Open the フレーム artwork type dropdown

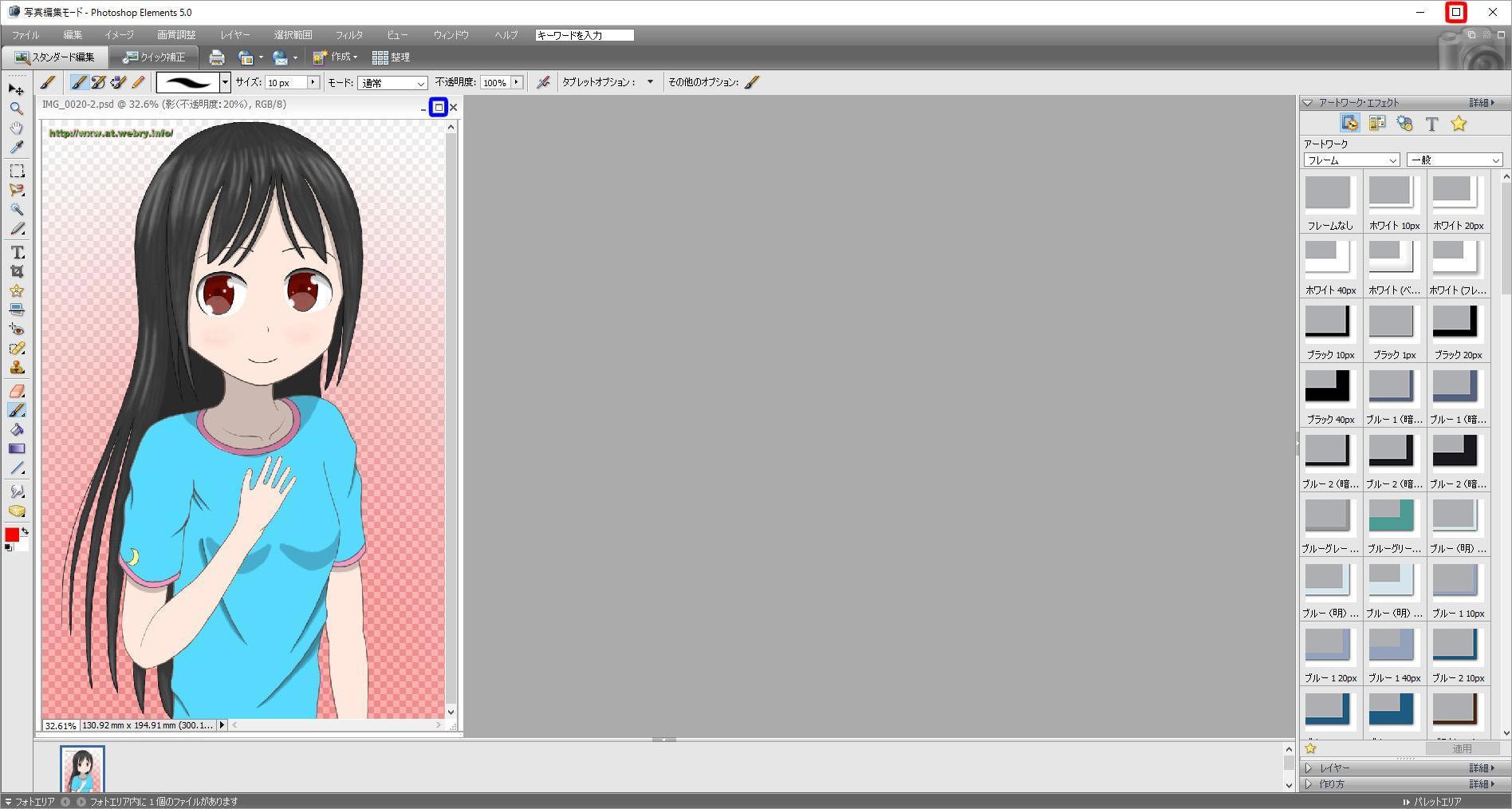pyautogui.click(x=1352, y=160)
